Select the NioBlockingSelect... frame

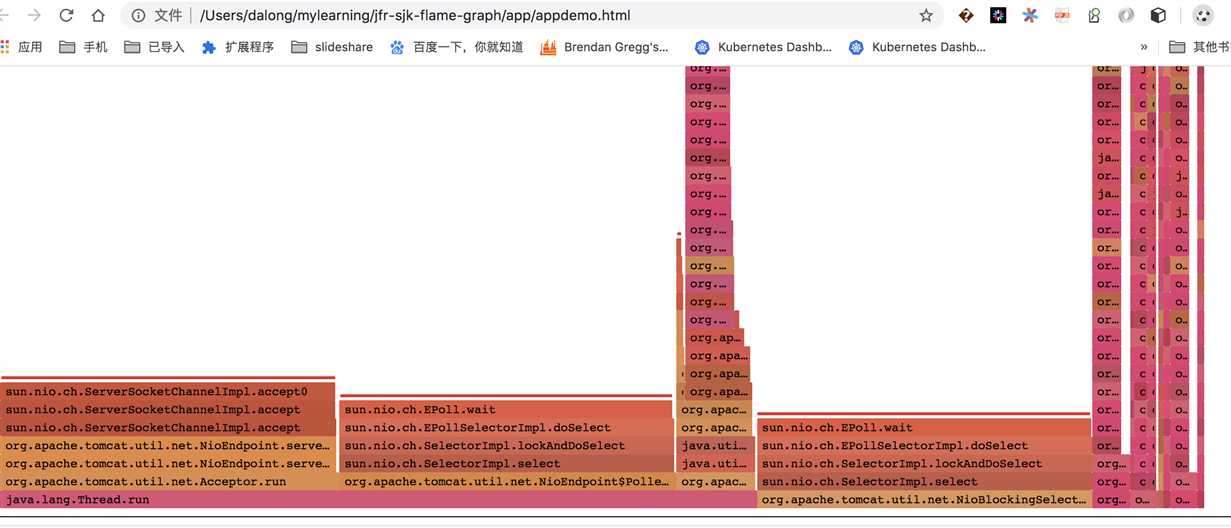coord(924,499)
